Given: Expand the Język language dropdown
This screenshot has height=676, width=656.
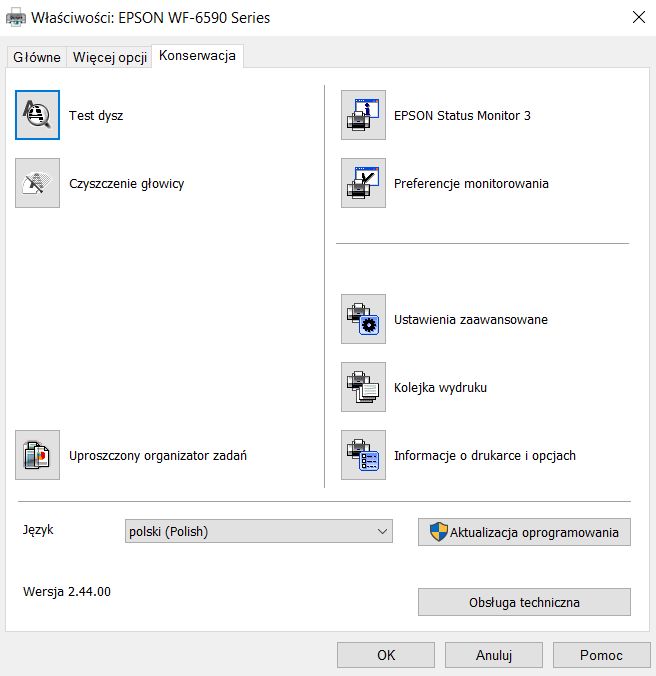Looking at the screenshot, I should (259, 531).
